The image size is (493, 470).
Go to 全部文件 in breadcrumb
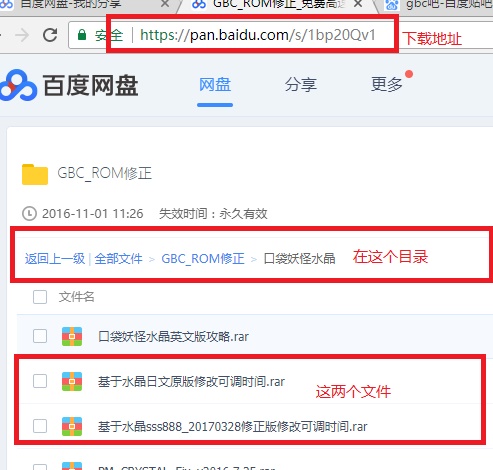pos(118,259)
